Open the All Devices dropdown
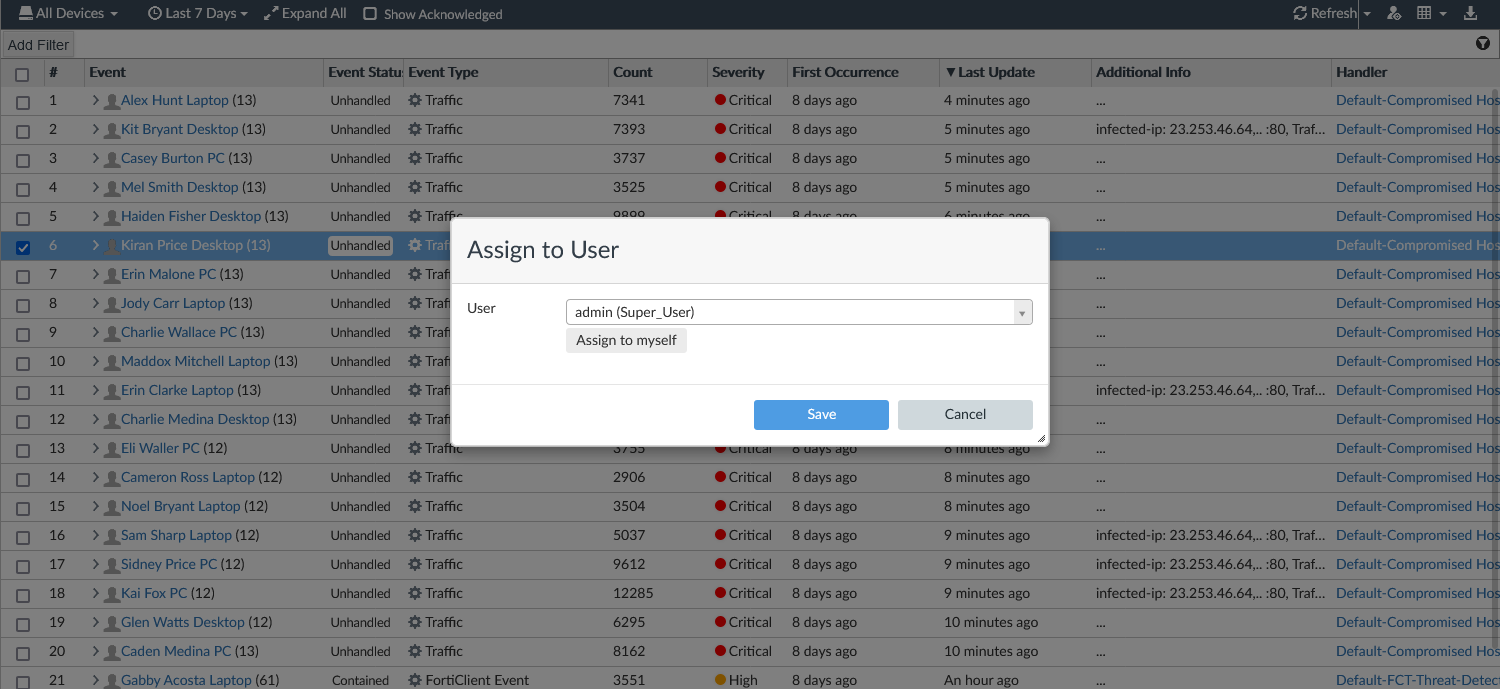Viewport: 1500px width, 689px height. 68,14
